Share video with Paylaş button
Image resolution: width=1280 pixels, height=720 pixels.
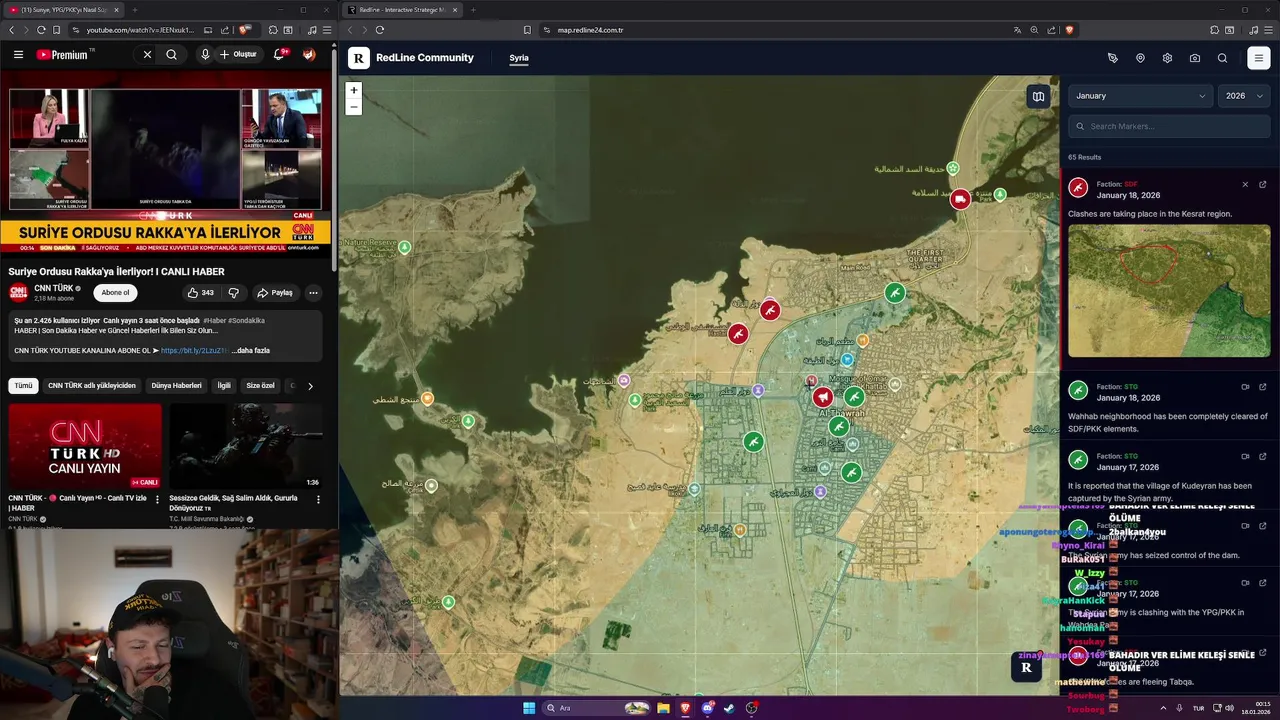click(x=275, y=293)
